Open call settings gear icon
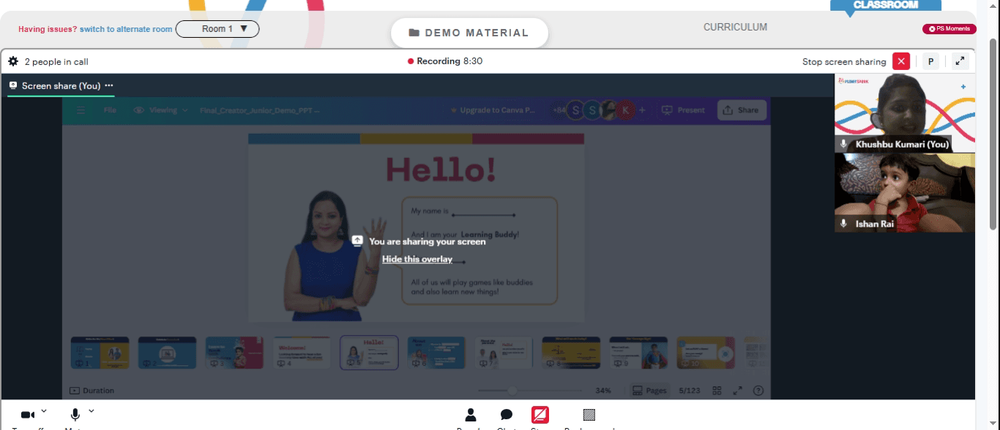The image size is (1000, 430). (x=13, y=62)
